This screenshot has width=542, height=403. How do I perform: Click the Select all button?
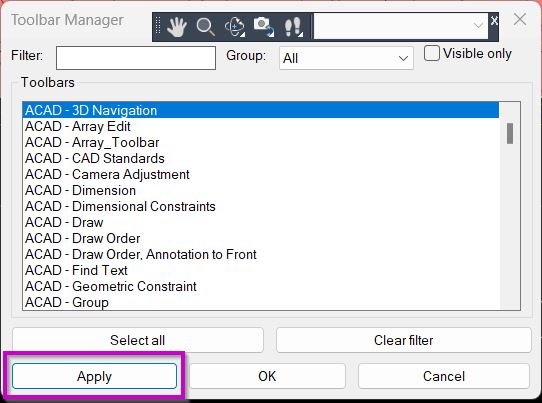(138, 340)
